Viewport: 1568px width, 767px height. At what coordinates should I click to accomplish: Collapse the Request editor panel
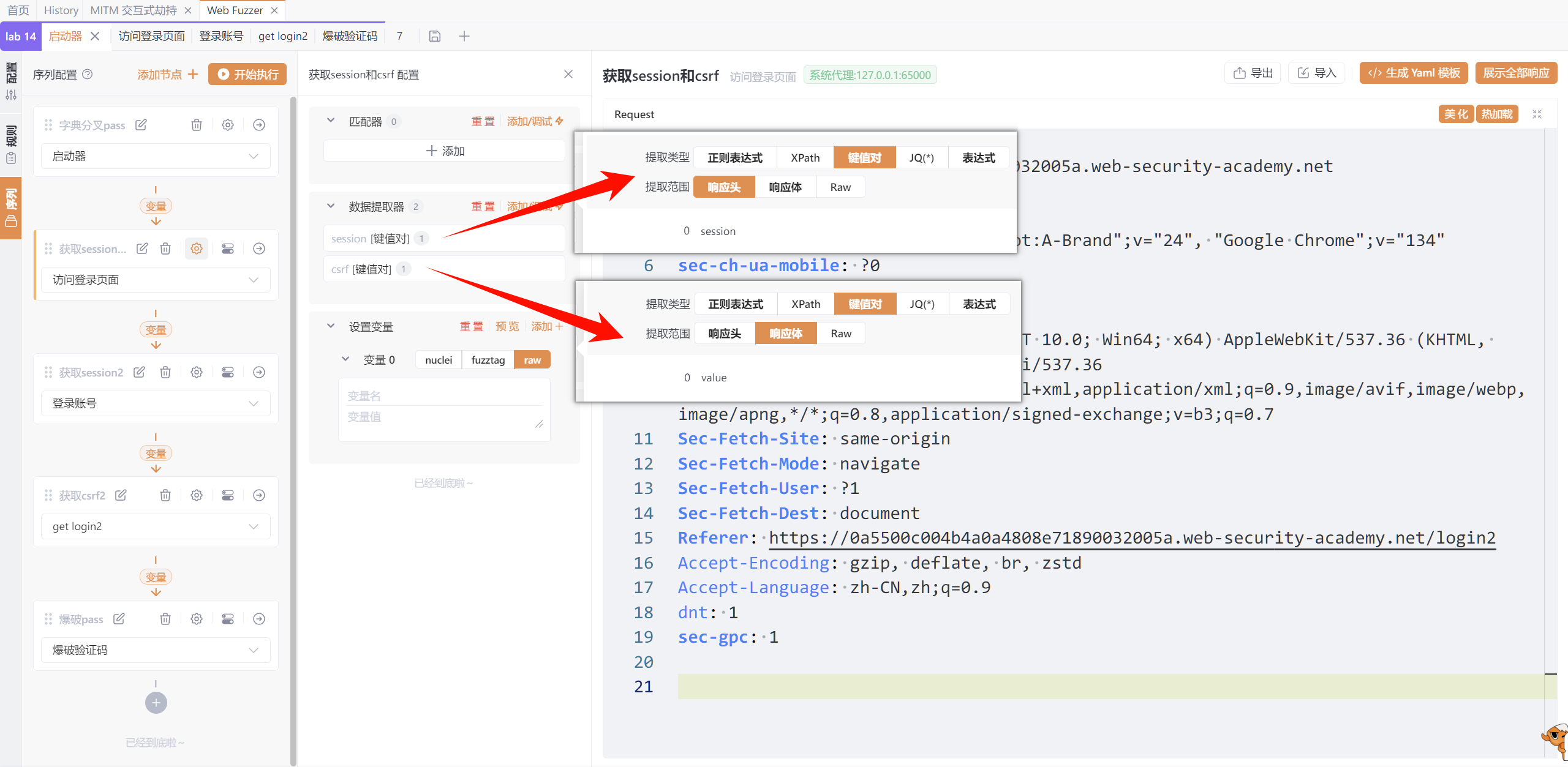(1537, 114)
